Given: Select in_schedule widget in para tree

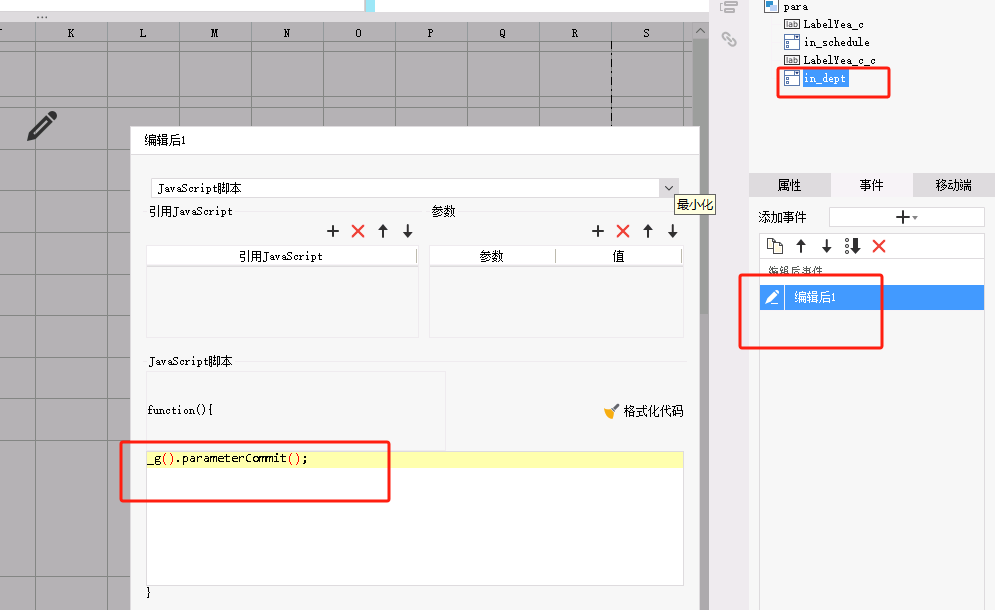Looking at the screenshot, I should tap(836, 42).
